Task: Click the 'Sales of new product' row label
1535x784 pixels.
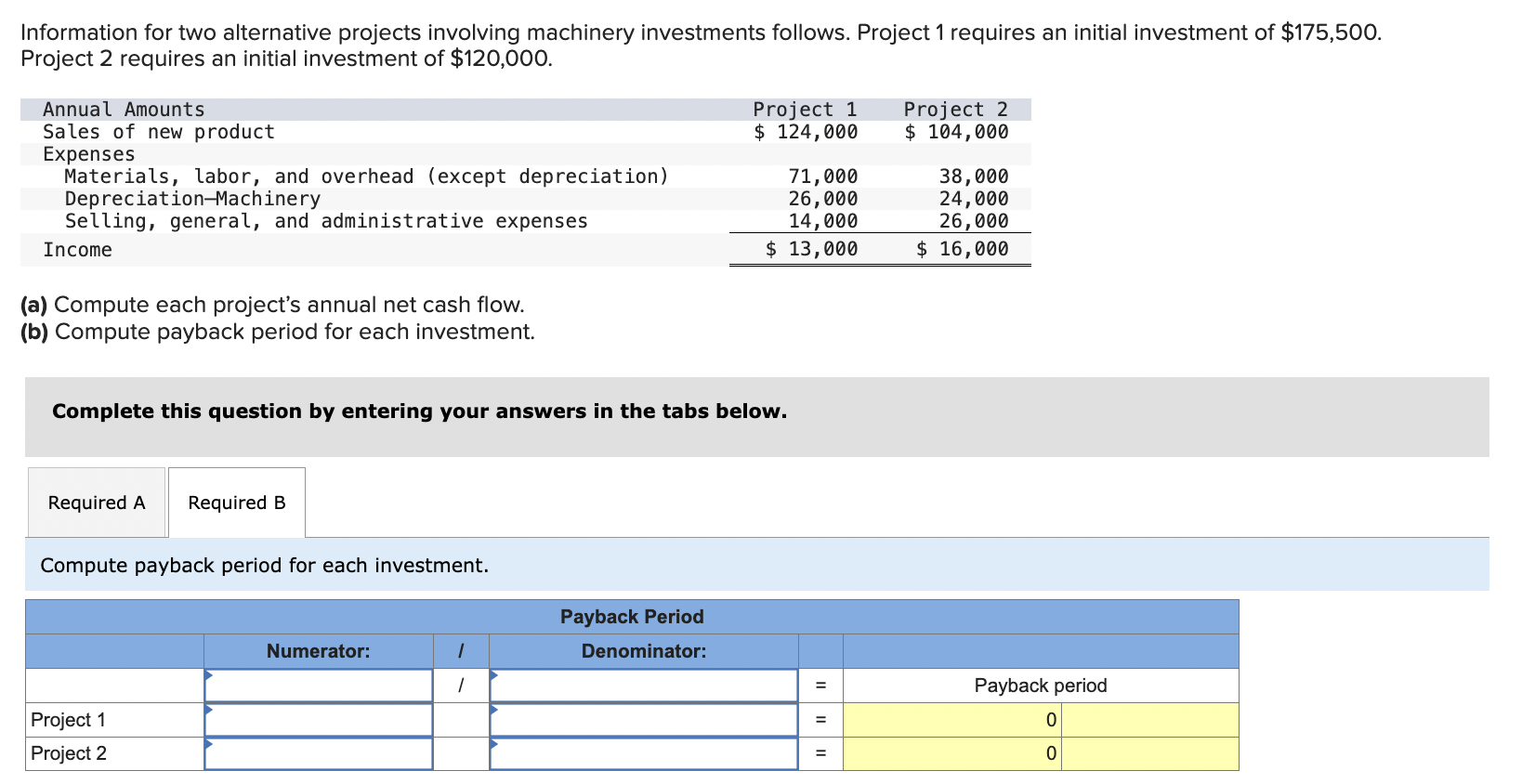Action: [x=159, y=132]
